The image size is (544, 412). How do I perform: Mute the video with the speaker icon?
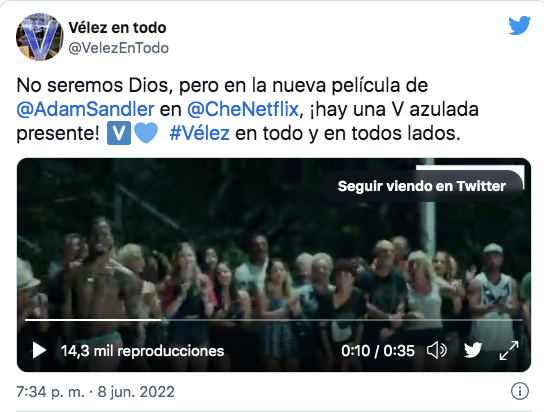pos(436,350)
